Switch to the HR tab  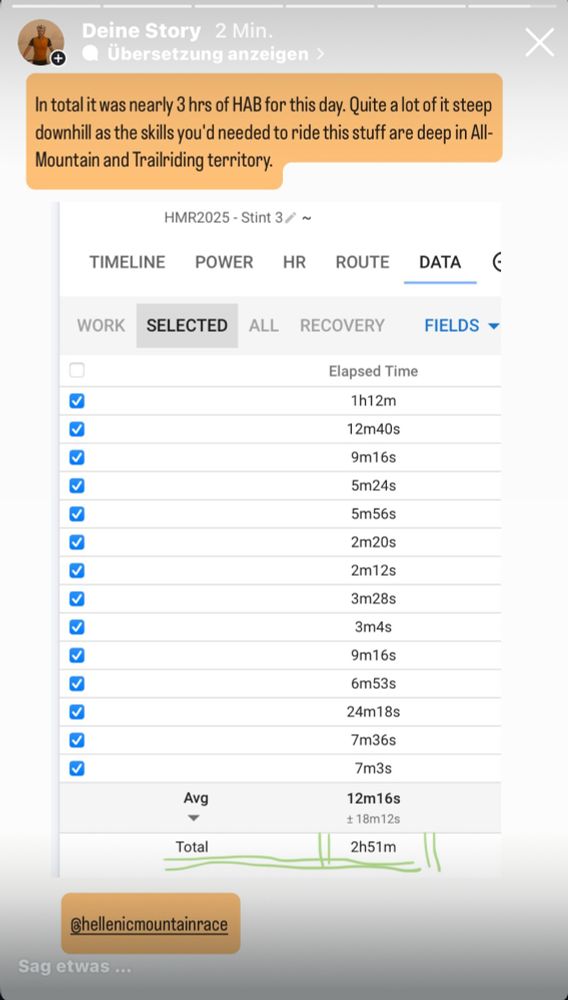[x=294, y=262]
